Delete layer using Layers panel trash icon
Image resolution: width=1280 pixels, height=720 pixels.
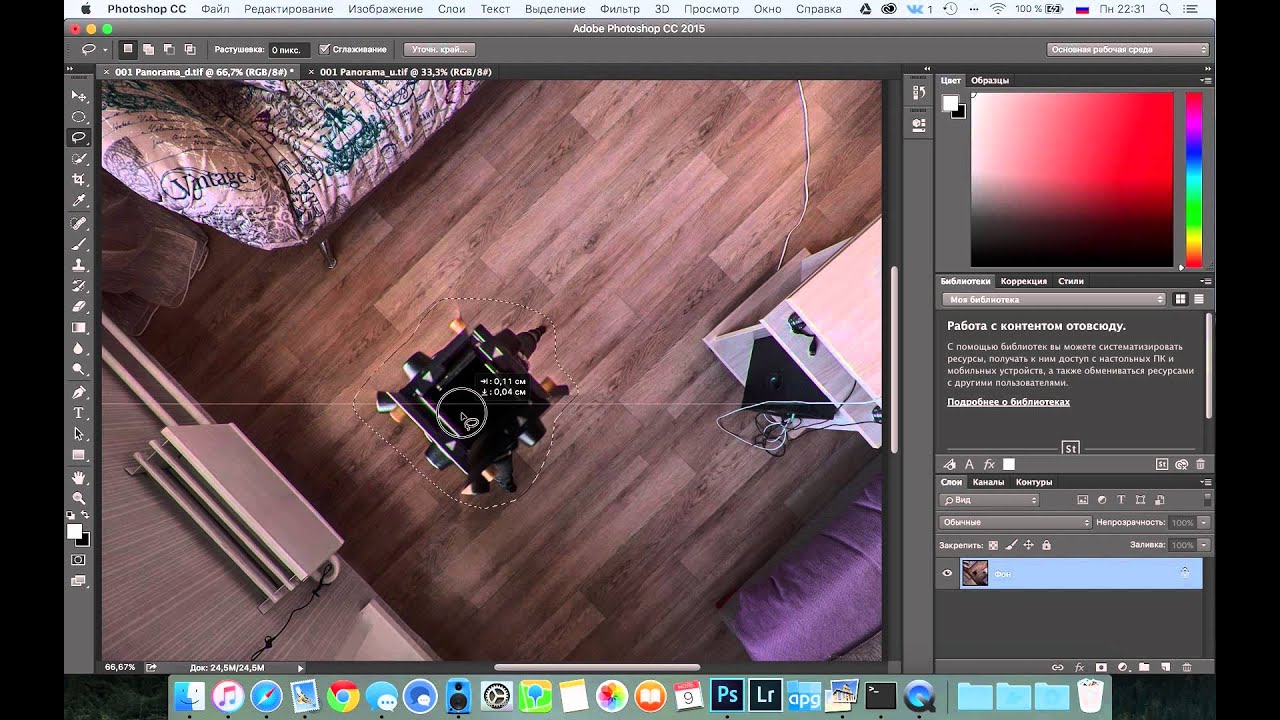pos(1187,667)
